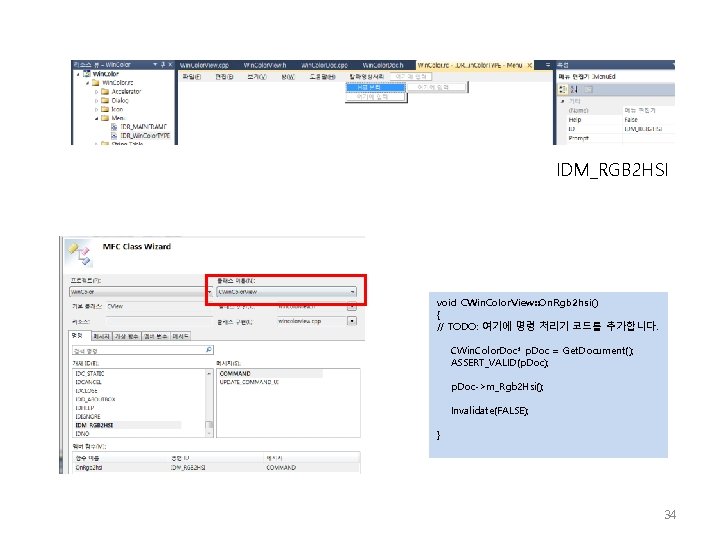Switch to the 메서드 tab in the Class Wizard
This screenshot has height=540, width=720.
[180, 337]
